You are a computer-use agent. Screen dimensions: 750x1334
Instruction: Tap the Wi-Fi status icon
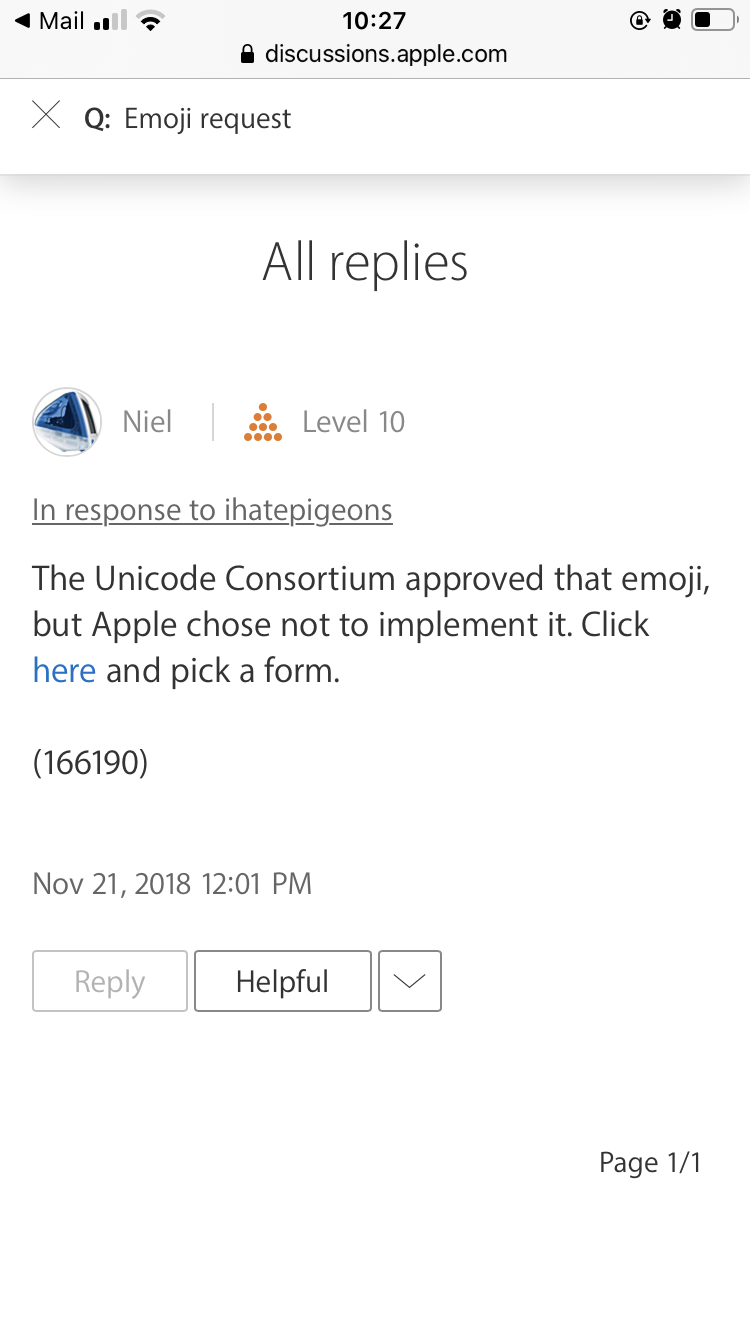tap(150, 21)
